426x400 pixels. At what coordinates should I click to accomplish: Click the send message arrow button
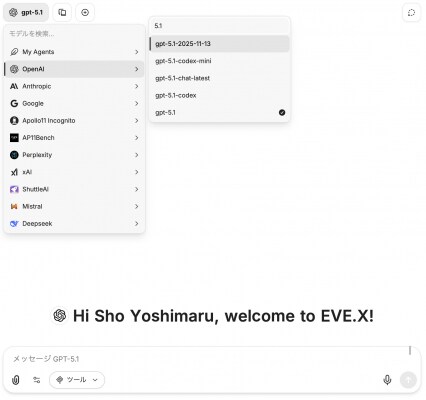click(x=408, y=380)
